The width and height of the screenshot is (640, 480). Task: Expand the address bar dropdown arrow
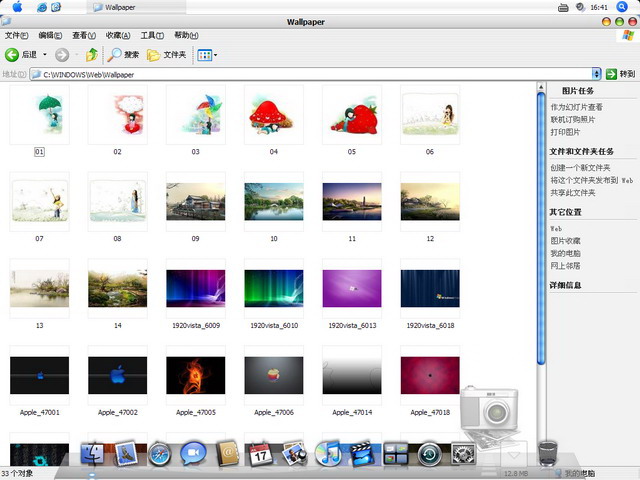click(596, 74)
